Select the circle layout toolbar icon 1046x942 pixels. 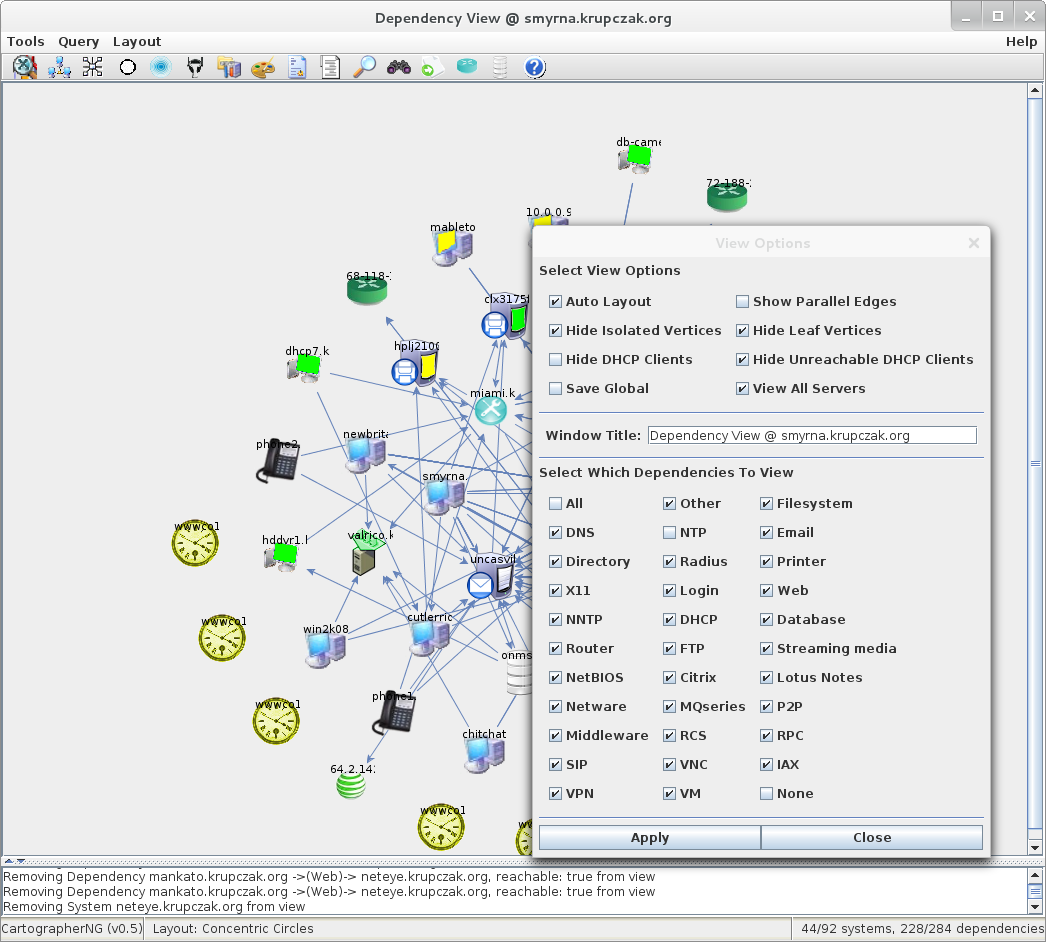point(127,67)
